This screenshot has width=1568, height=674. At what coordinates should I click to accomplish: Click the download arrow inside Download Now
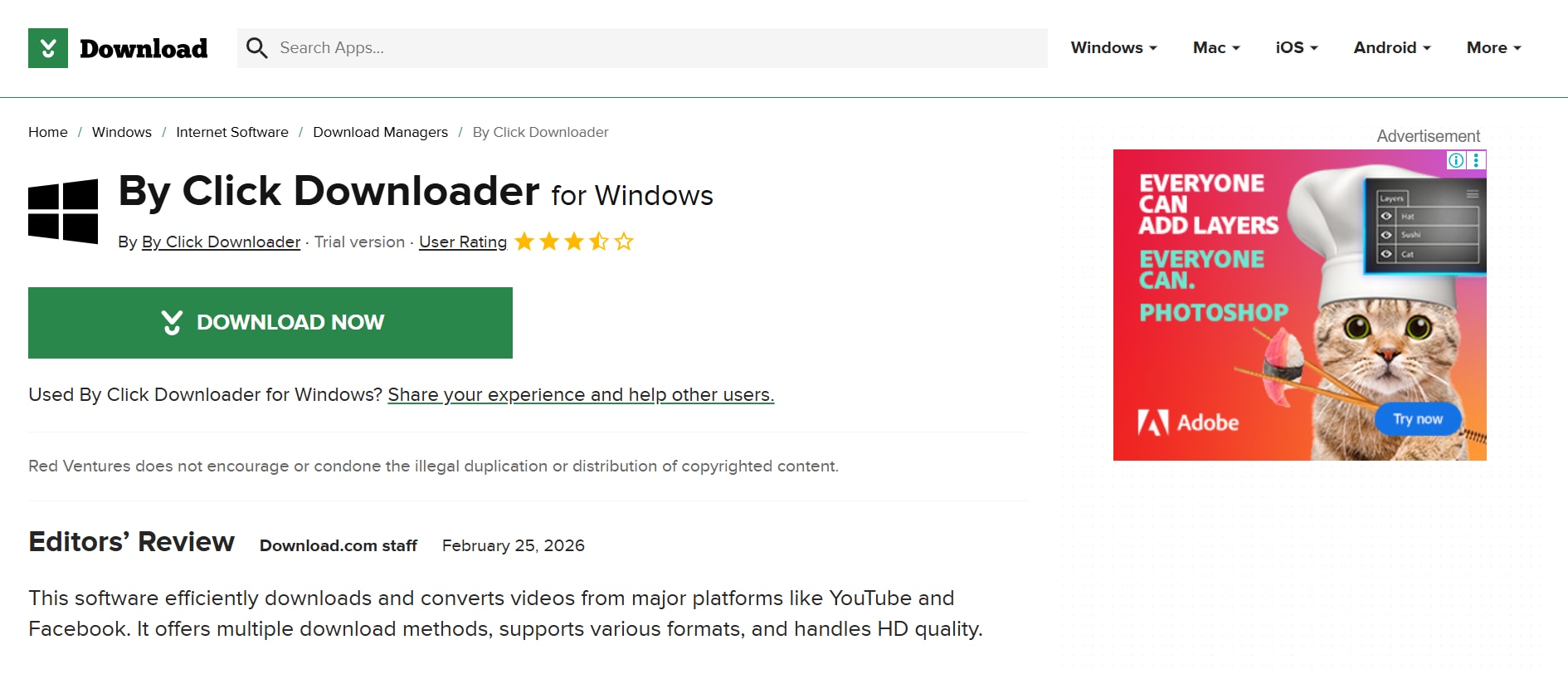coord(172,322)
